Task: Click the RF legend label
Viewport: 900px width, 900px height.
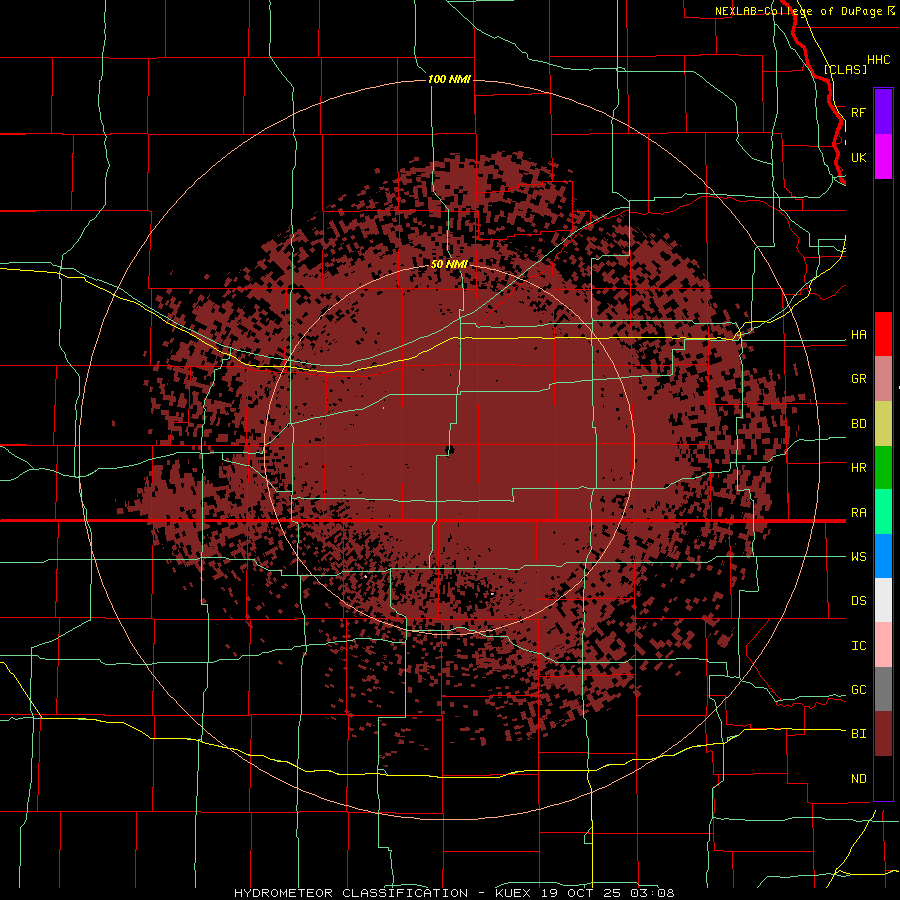Action: (x=858, y=112)
